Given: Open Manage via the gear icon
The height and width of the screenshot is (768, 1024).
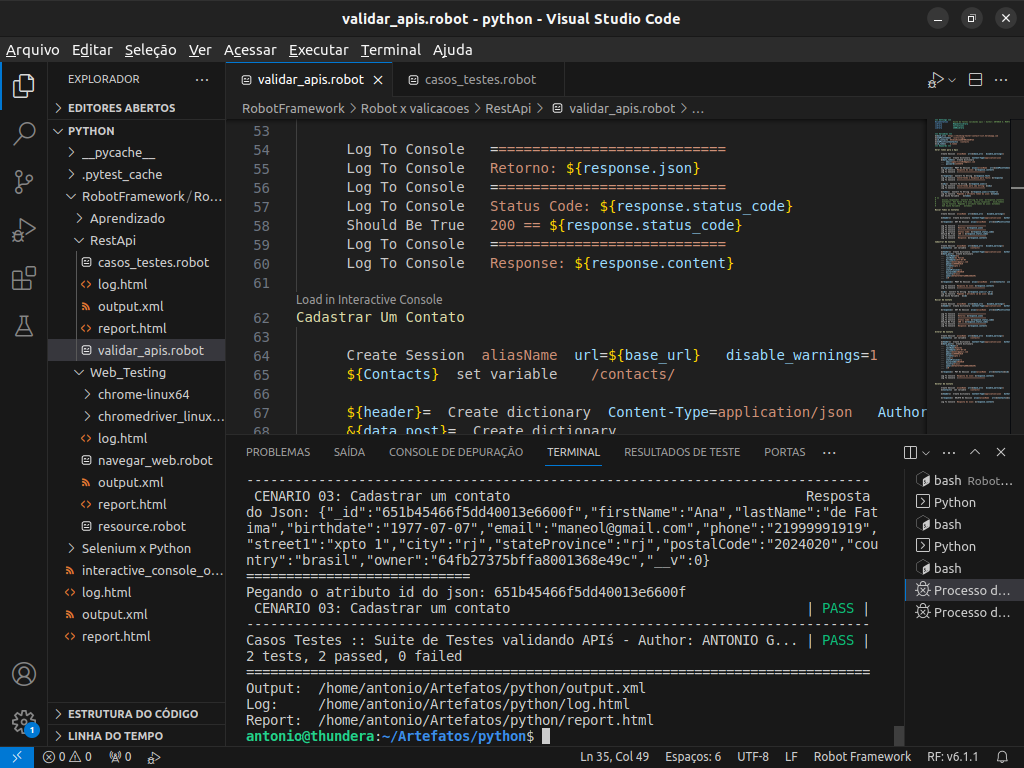Looking at the screenshot, I should tap(22, 723).
